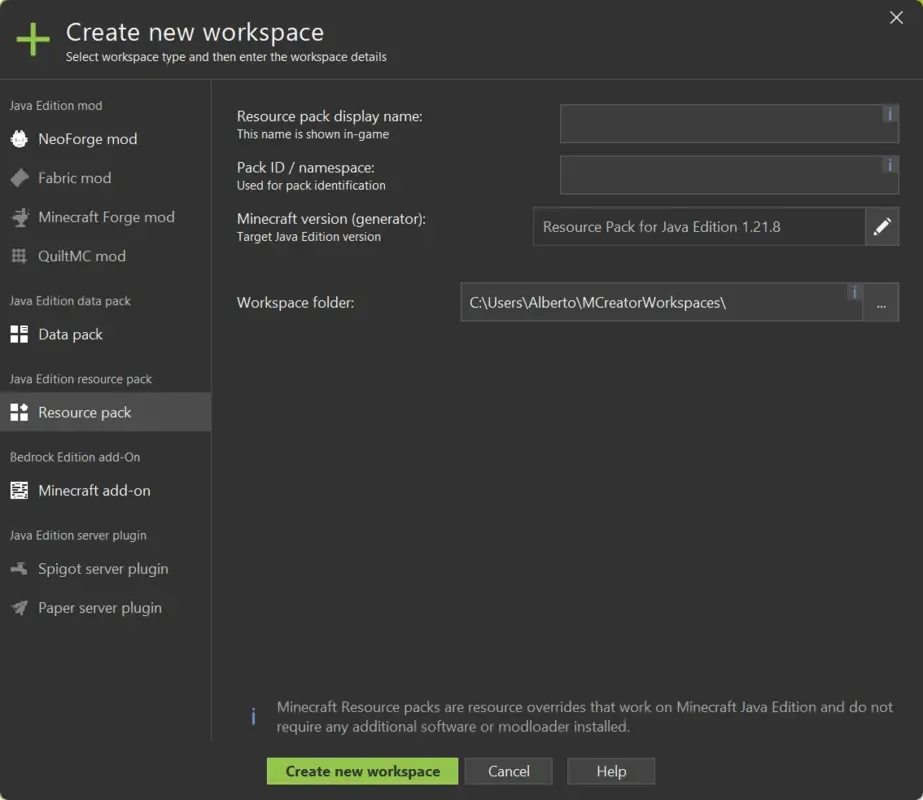
Task: Open the Minecraft version editor with pencil icon
Action: [x=883, y=227]
